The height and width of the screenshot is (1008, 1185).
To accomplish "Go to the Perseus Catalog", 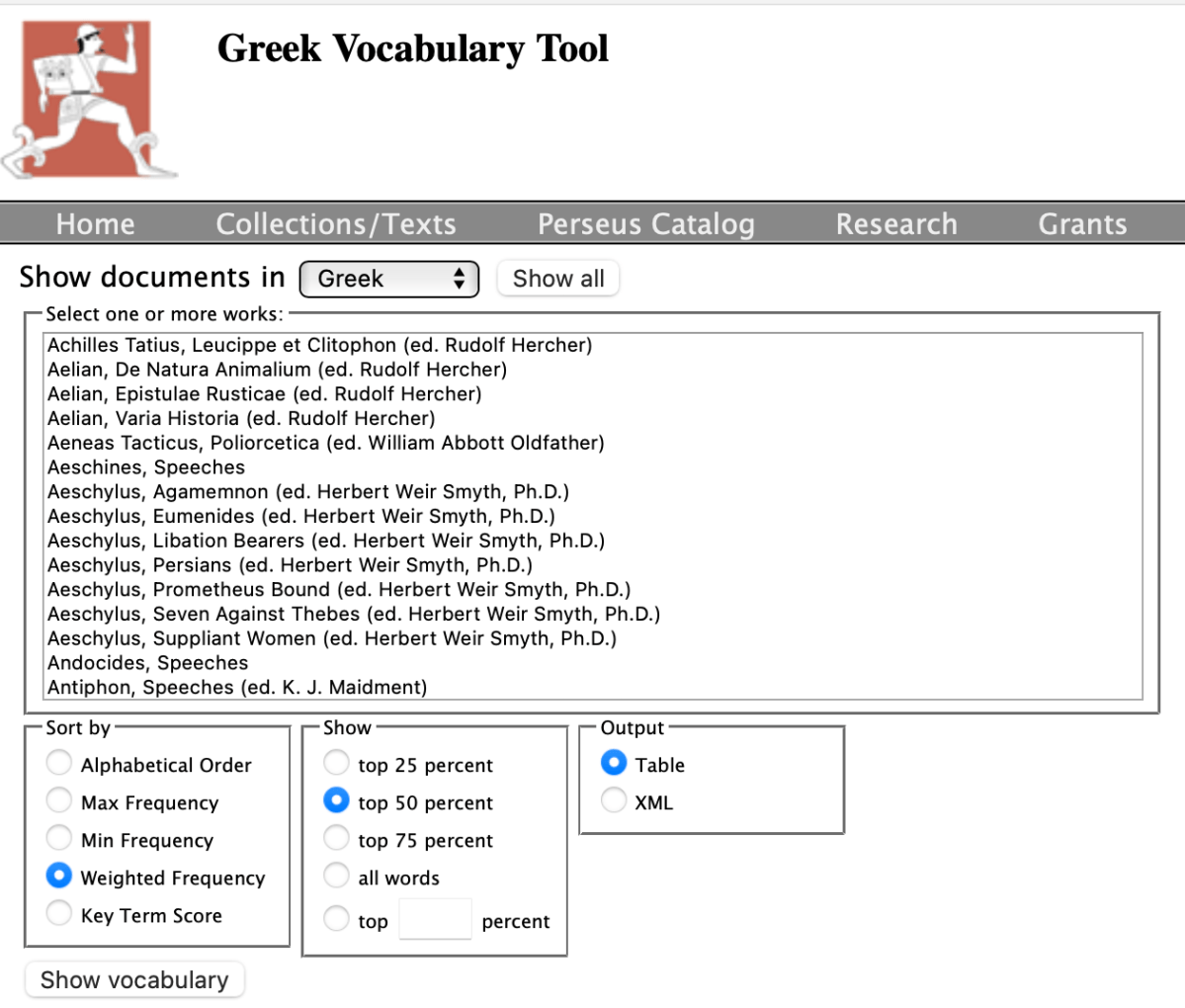I will [x=645, y=223].
